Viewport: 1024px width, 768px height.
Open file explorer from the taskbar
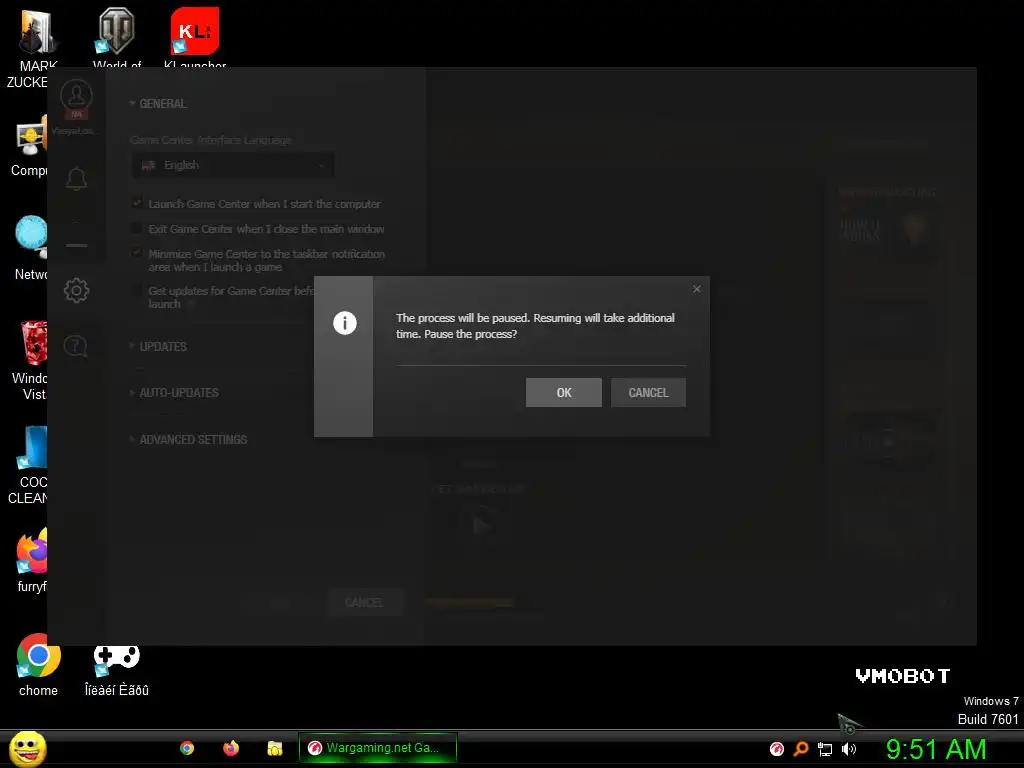pos(275,748)
